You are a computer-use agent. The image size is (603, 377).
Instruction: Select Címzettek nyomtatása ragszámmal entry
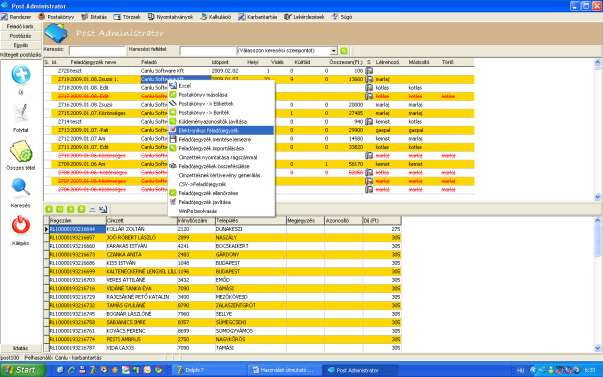[221, 157]
